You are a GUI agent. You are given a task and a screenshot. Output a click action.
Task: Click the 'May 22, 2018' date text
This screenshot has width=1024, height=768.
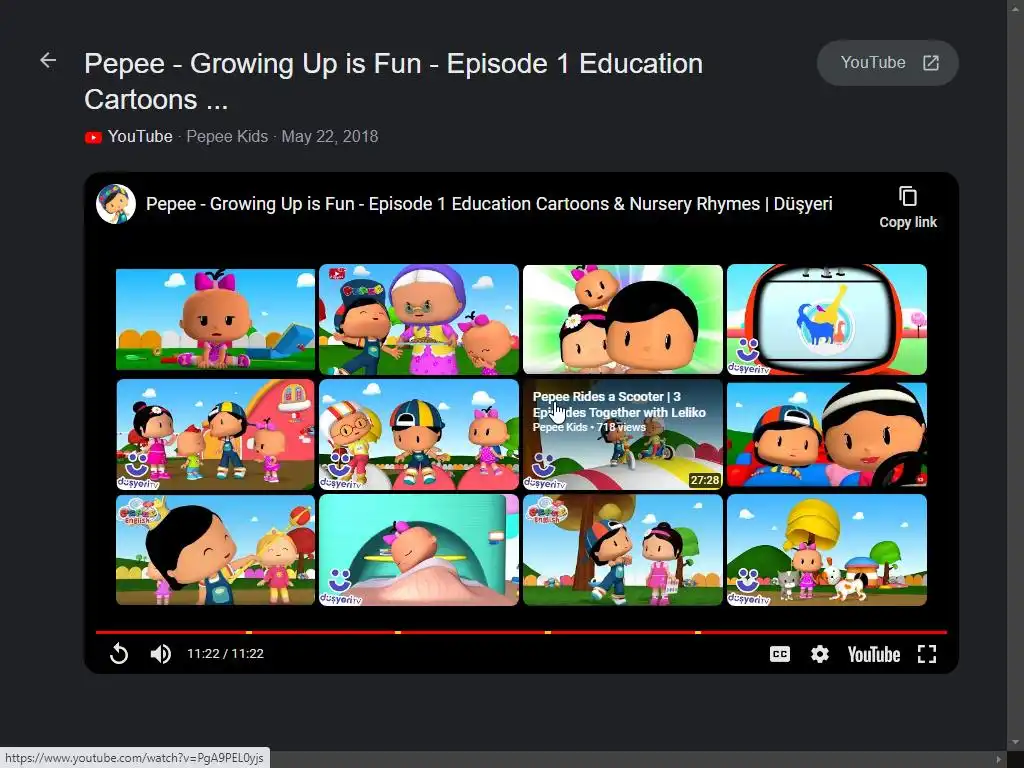pyautogui.click(x=330, y=136)
